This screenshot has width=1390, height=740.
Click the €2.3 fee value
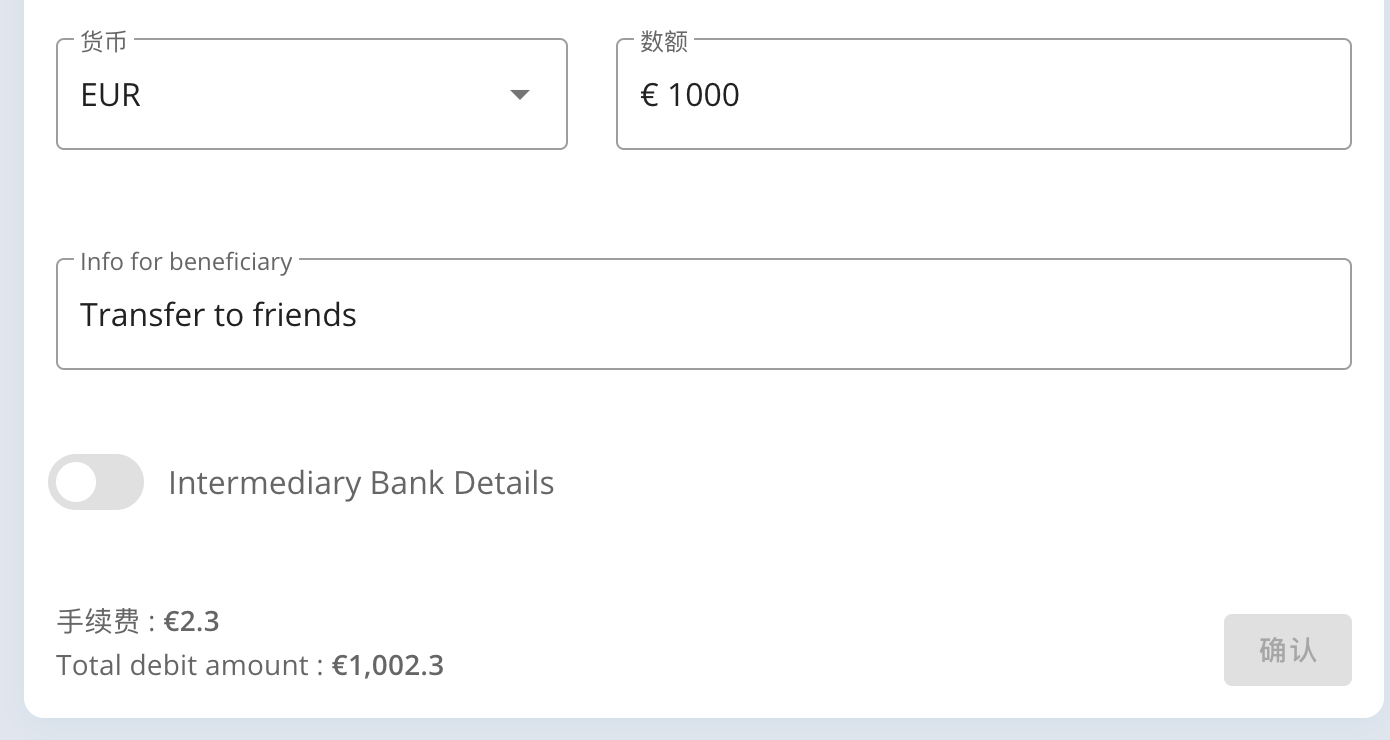(192, 622)
